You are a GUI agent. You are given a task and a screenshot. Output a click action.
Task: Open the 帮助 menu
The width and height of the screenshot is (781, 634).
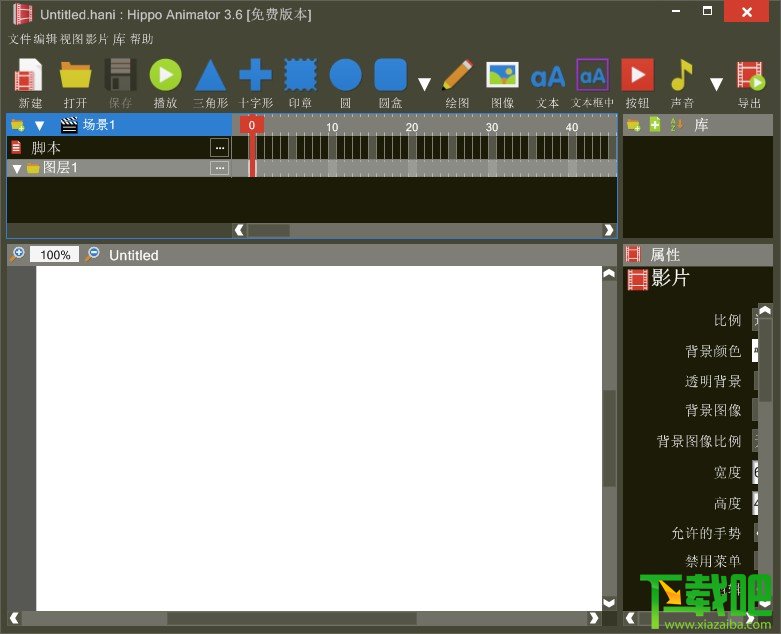point(141,39)
